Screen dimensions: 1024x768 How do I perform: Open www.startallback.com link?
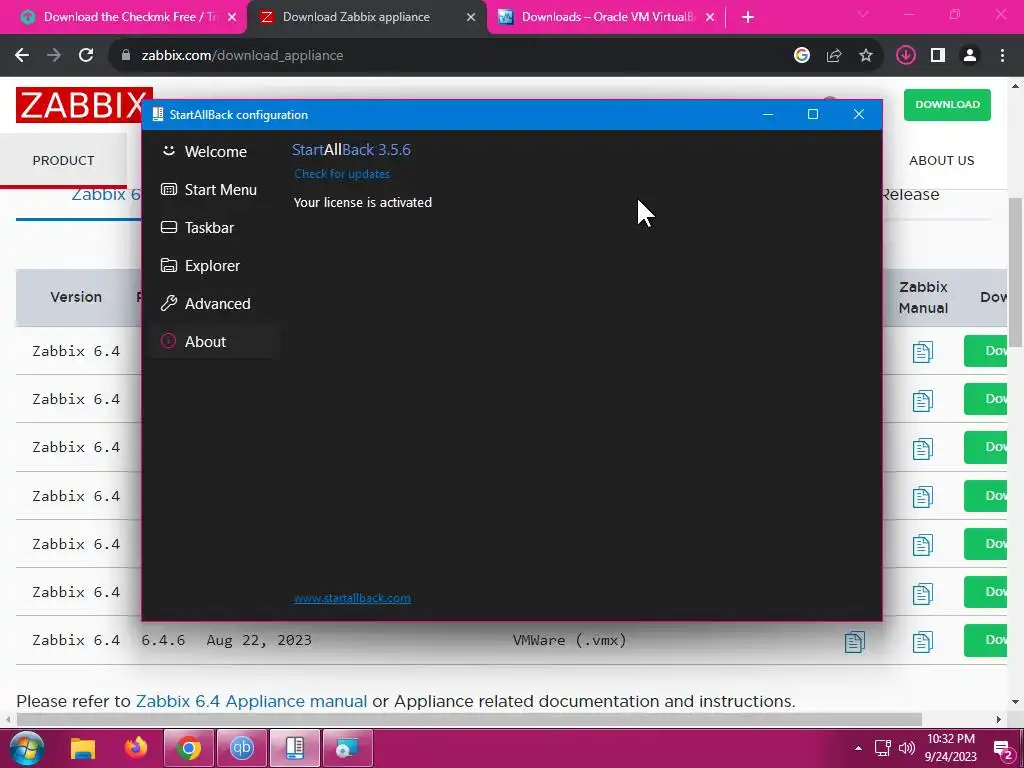pos(352,598)
